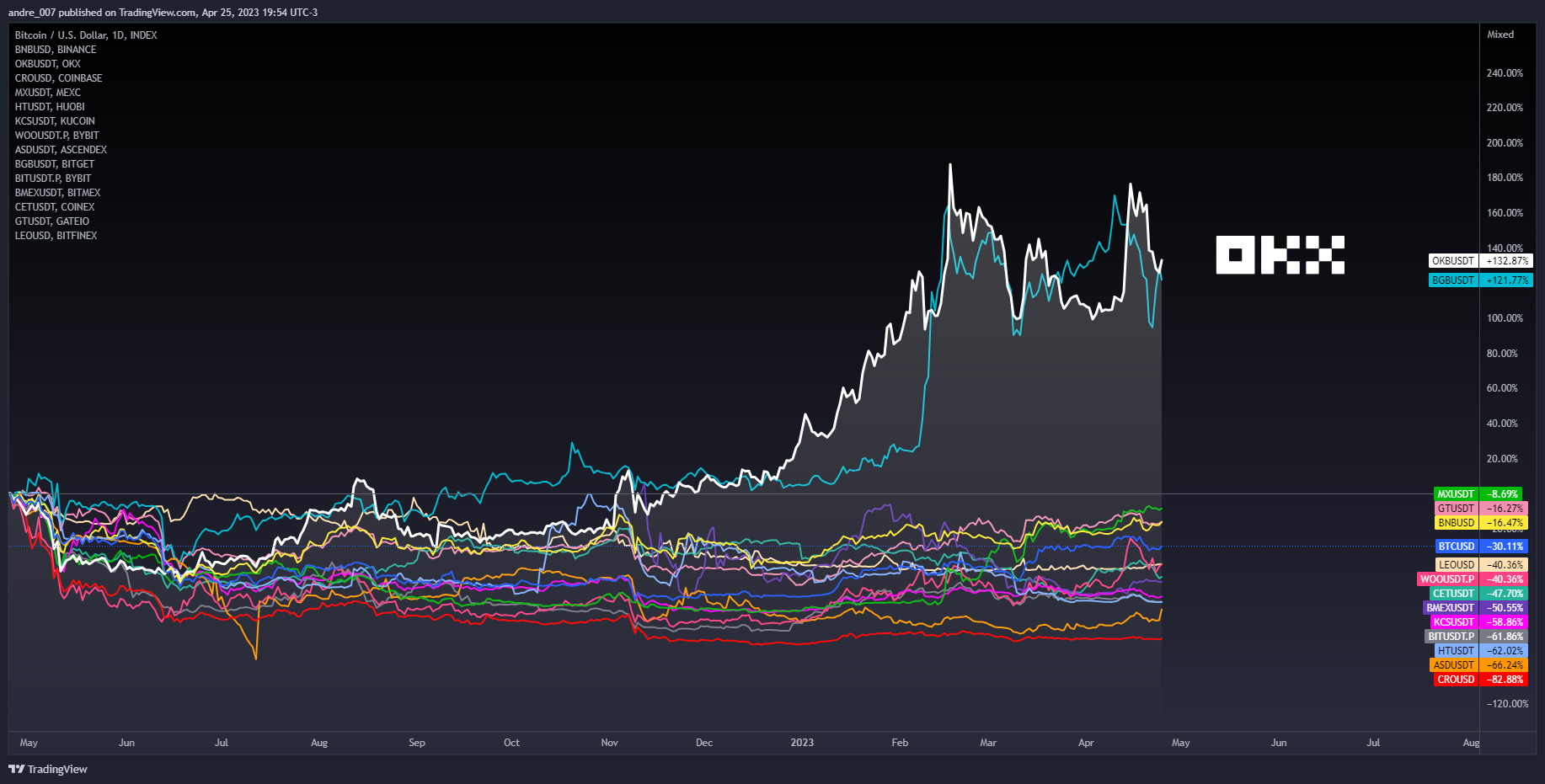Select the CETUSDT, COINEX legend entry
The width and height of the screenshot is (1545, 784).
tap(55, 207)
